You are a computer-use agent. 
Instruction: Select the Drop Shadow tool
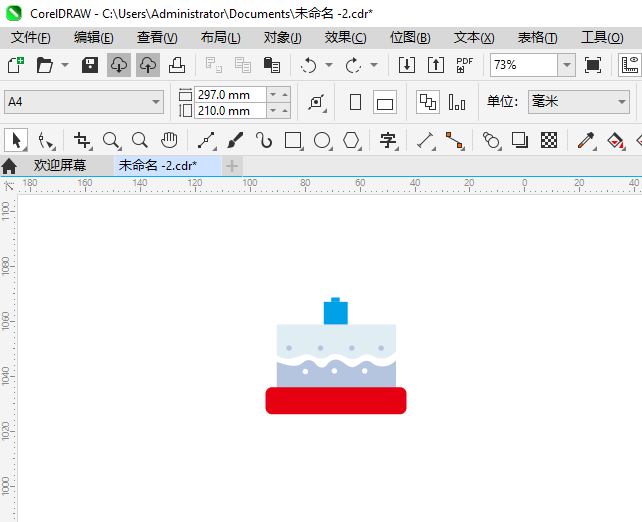[x=520, y=140]
